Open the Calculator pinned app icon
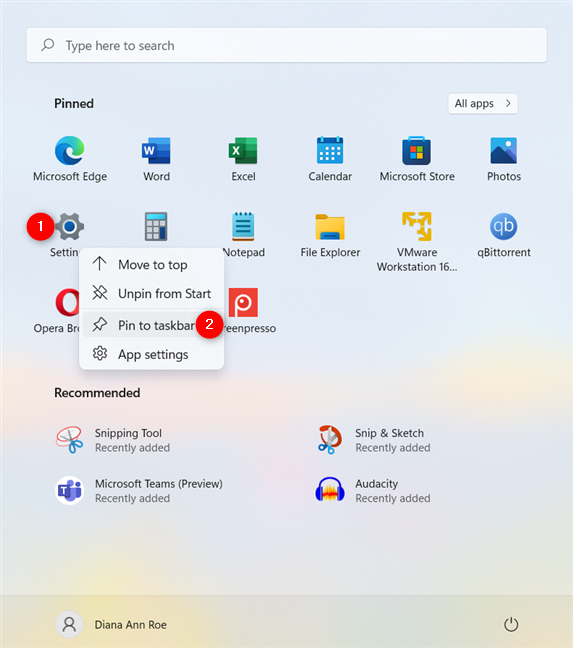This screenshot has height=648, width=573. [156, 226]
